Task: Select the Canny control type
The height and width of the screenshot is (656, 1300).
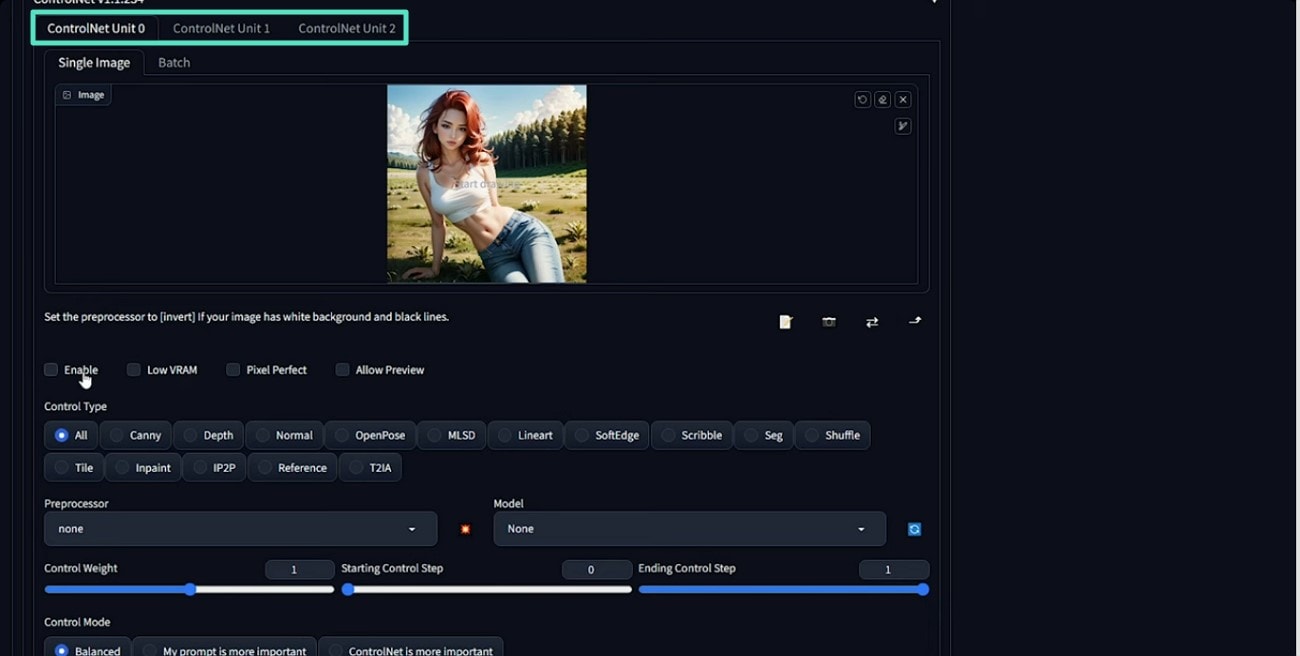Action: [x=135, y=435]
